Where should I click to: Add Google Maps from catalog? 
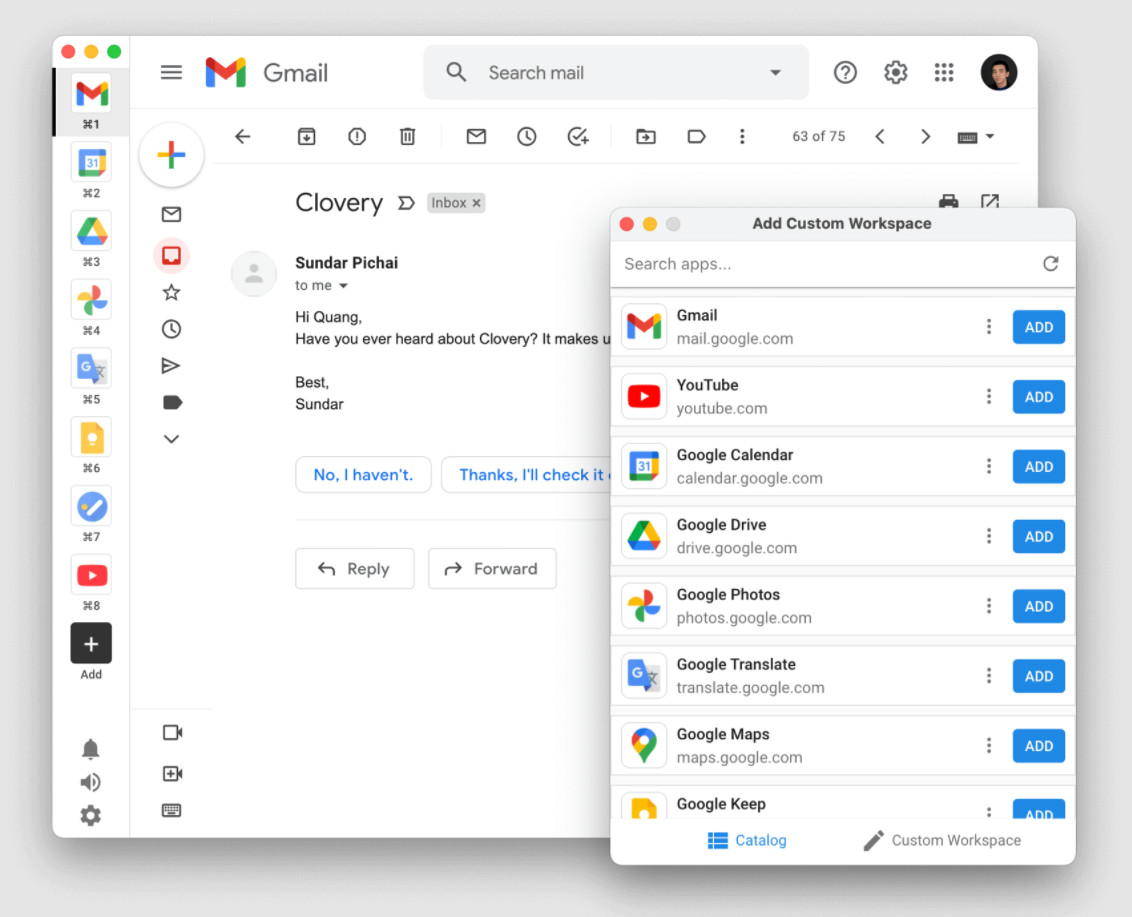[1038, 746]
